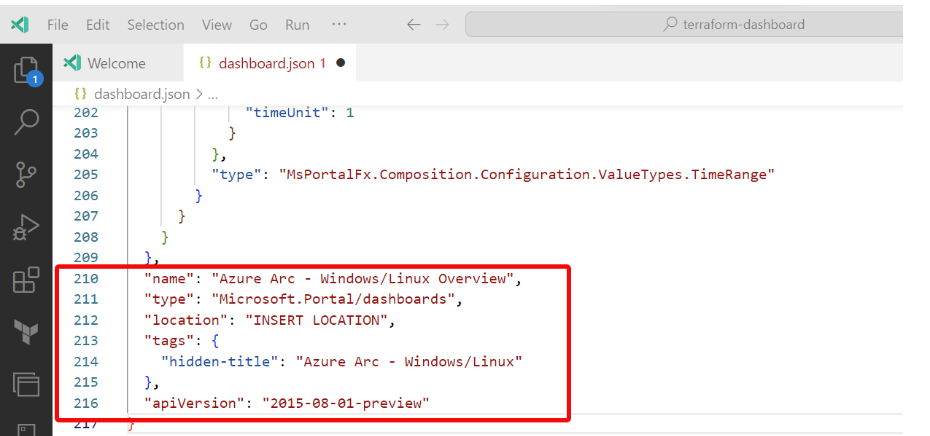The height and width of the screenshot is (436, 930).
Task: Open the File menu
Action: tap(58, 25)
